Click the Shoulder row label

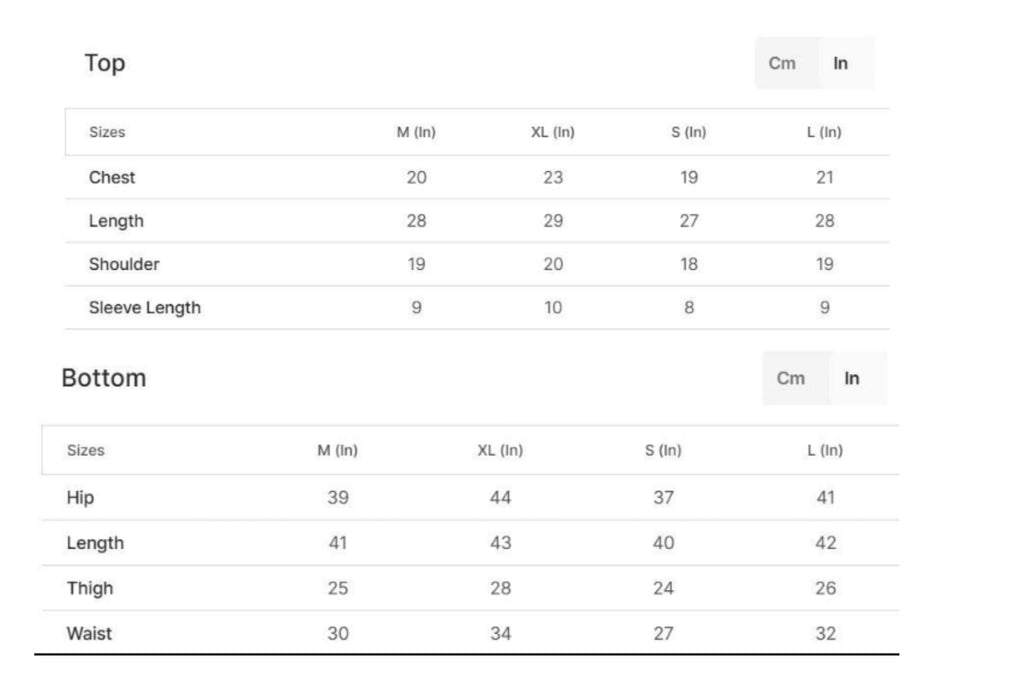[x=124, y=264]
